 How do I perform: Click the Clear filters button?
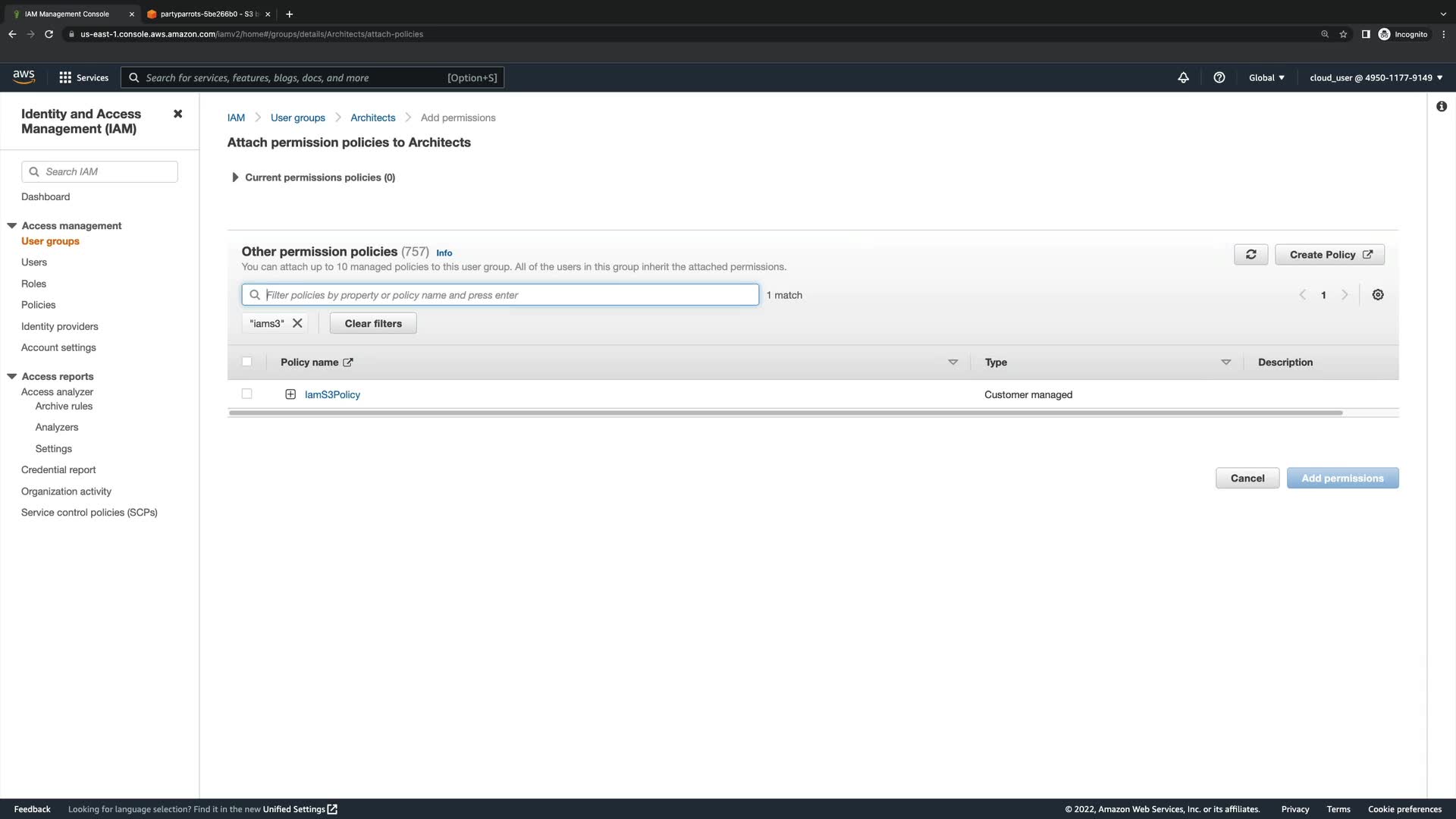(373, 323)
